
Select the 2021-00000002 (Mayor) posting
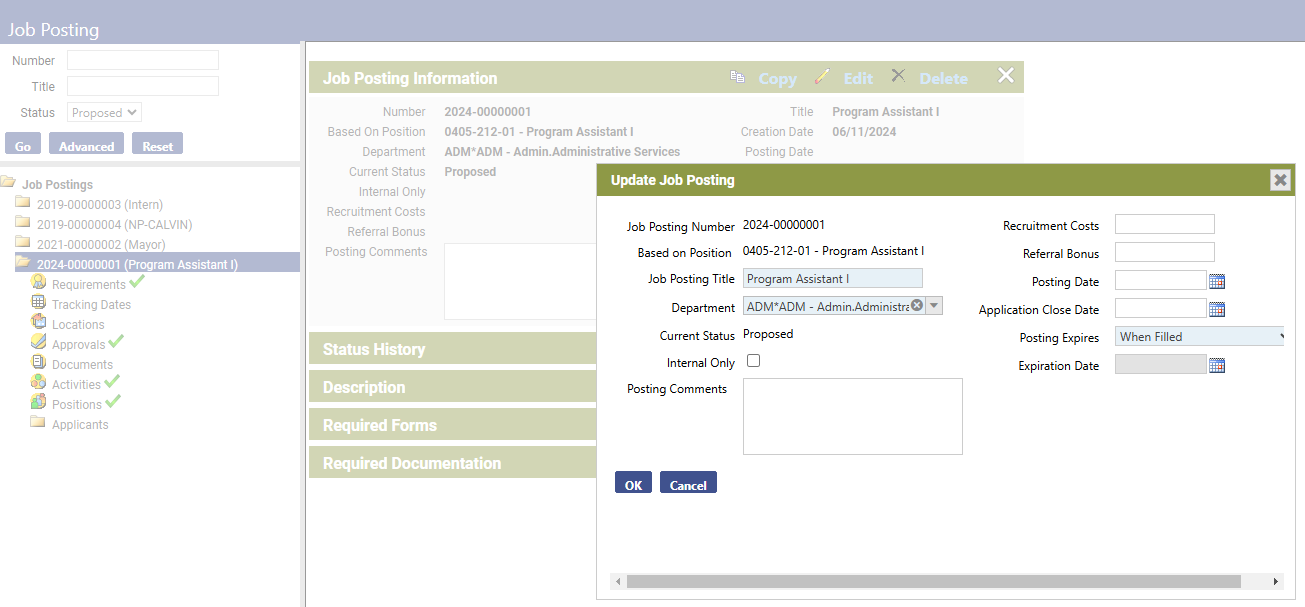coord(101,245)
